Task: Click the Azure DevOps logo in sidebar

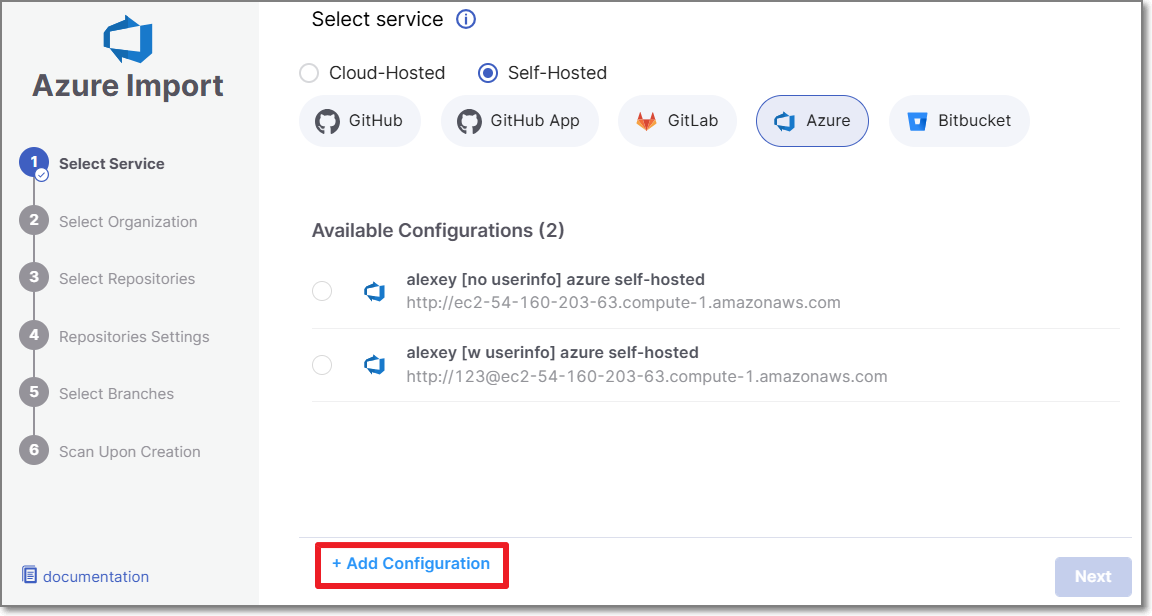Action: (x=128, y=38)
